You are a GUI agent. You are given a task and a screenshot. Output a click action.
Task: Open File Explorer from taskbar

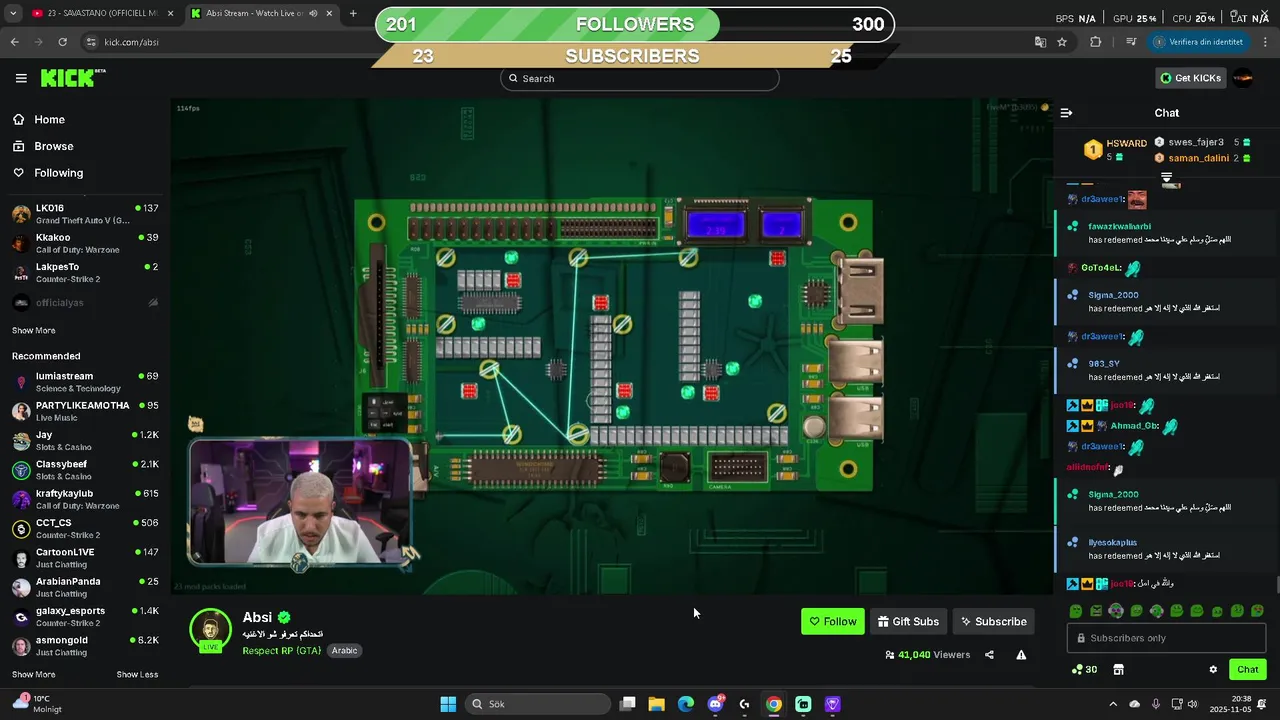click(x=656, y=704)
